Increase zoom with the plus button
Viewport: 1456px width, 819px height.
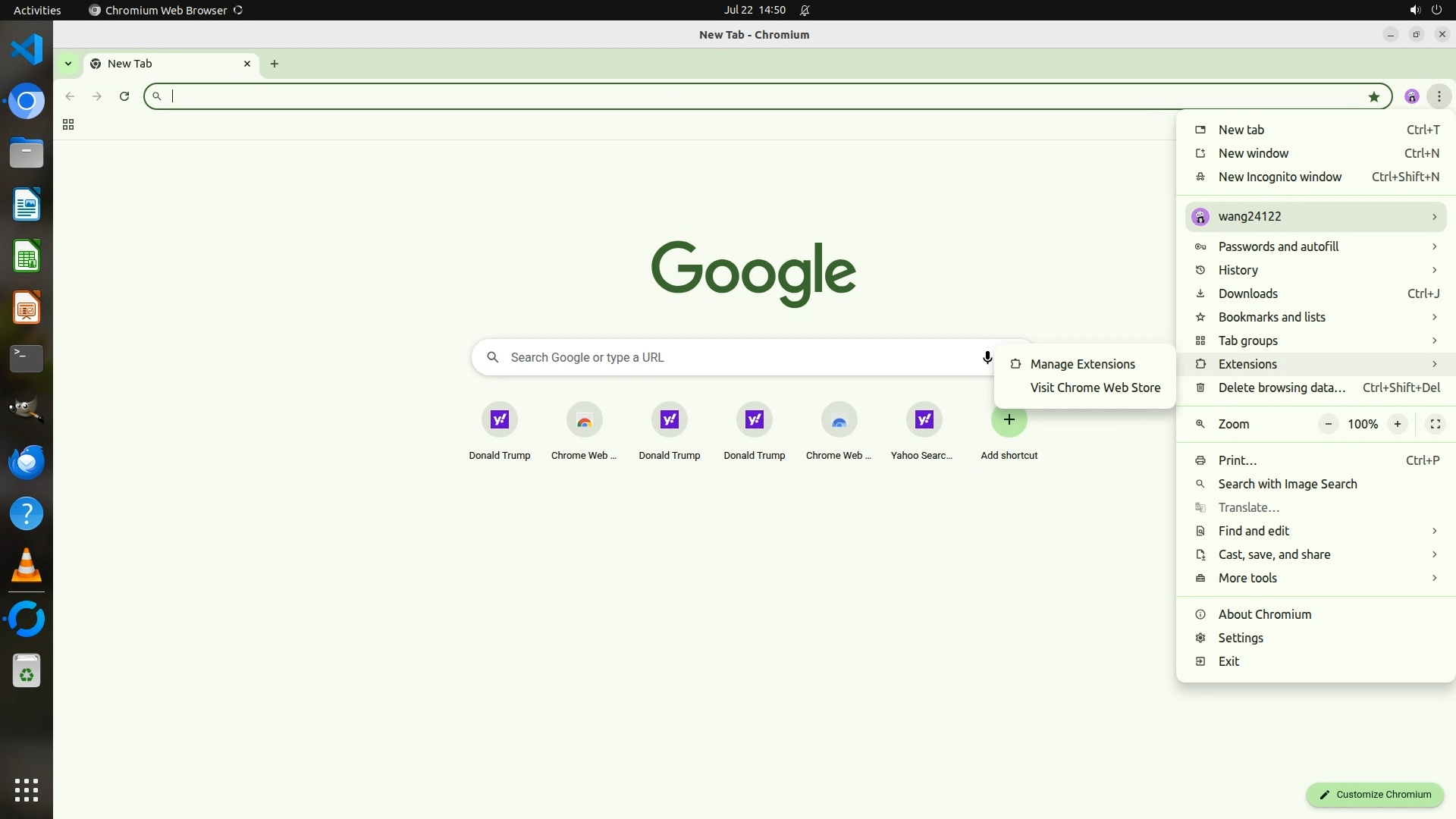coord(1397,424)
